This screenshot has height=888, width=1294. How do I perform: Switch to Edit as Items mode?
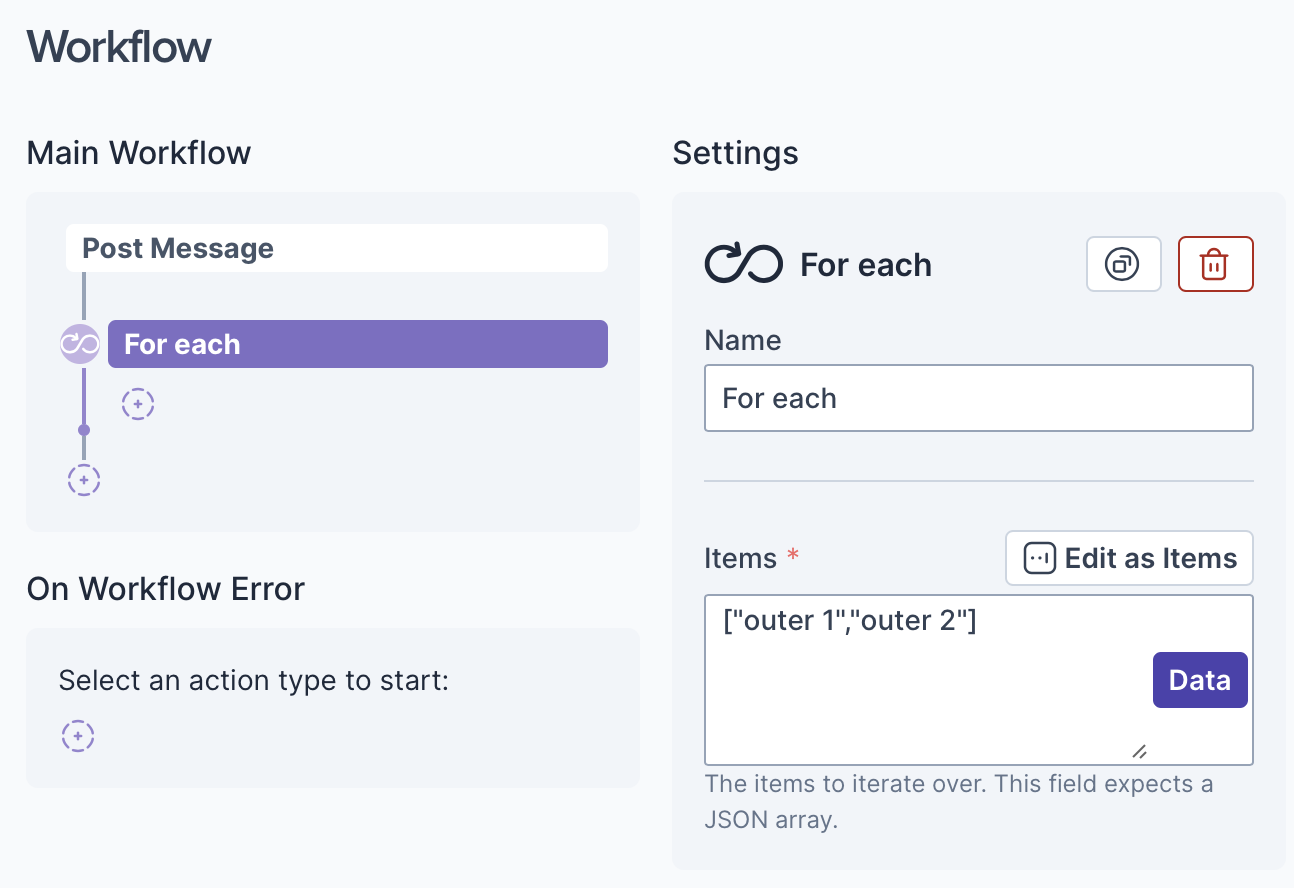click(1129, 558)
